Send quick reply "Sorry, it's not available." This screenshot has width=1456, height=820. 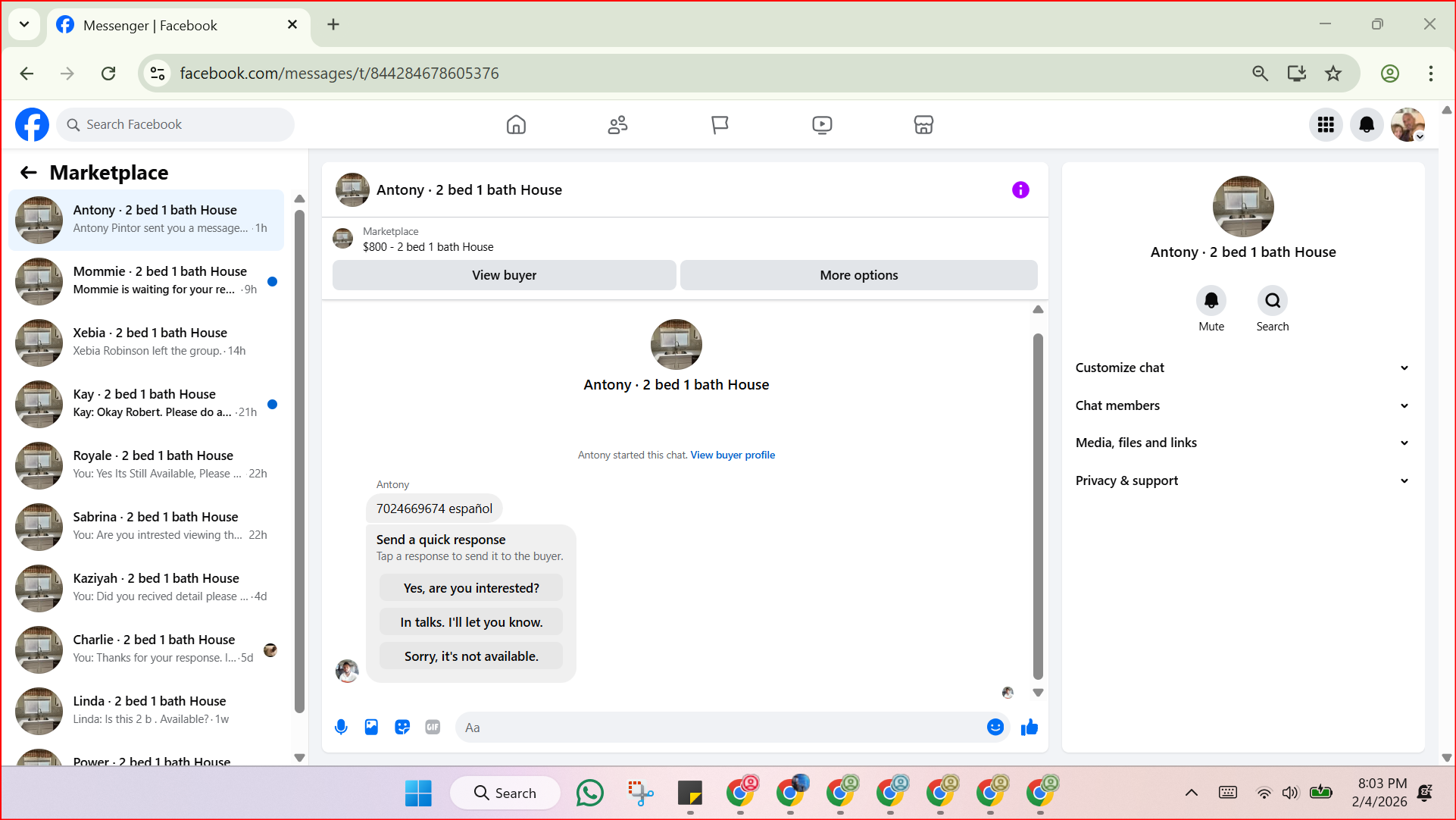pos(471,656)
